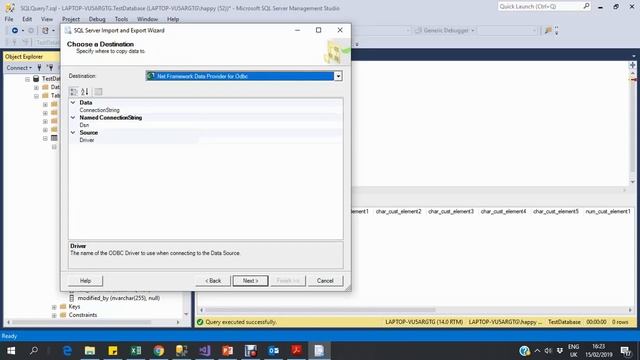Launch Microsoft Edge from taskbar
This screenshot has height=360, width=640.
(67, 351)
